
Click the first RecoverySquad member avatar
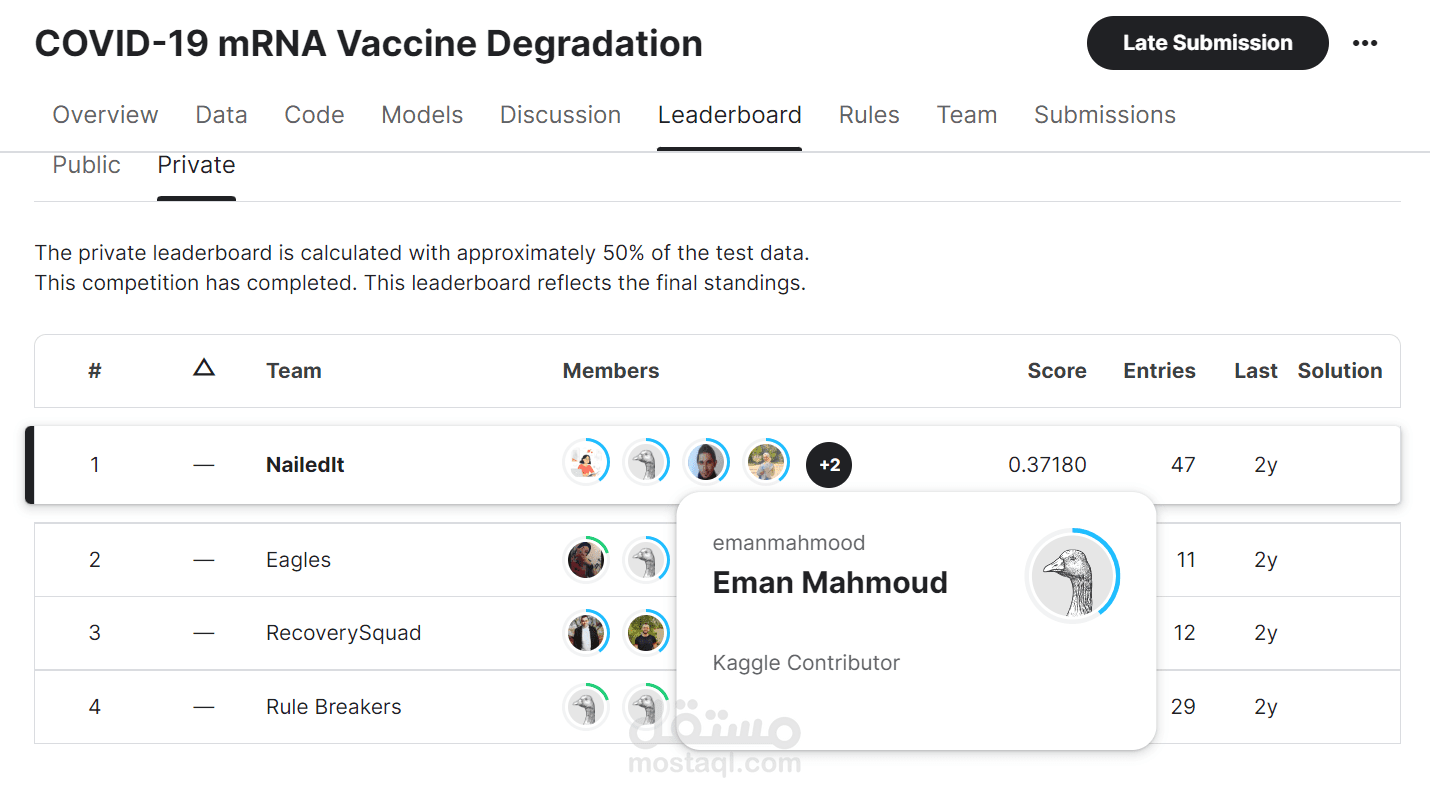click(x=587, y=632)
